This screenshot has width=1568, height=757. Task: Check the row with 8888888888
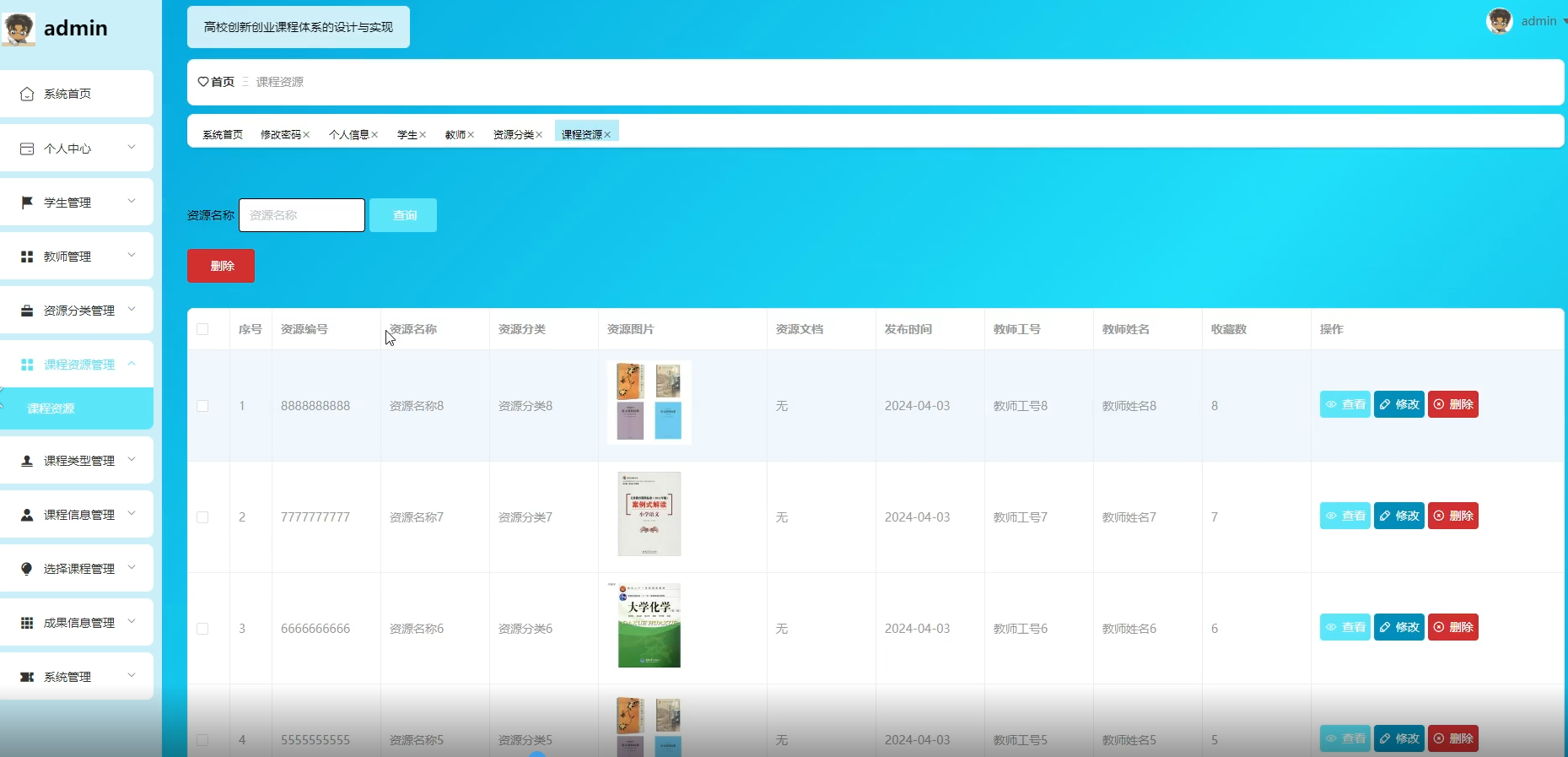point(202,406)
